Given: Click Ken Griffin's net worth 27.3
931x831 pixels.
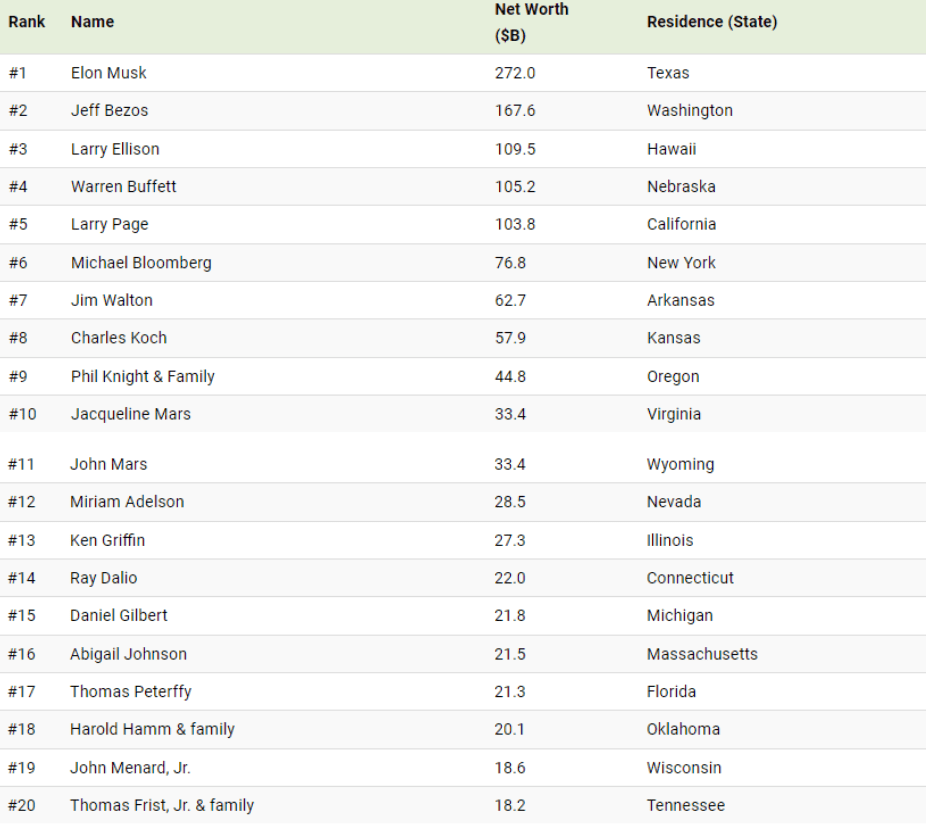Looking at the screenshot, I should (x=509, y=540).
